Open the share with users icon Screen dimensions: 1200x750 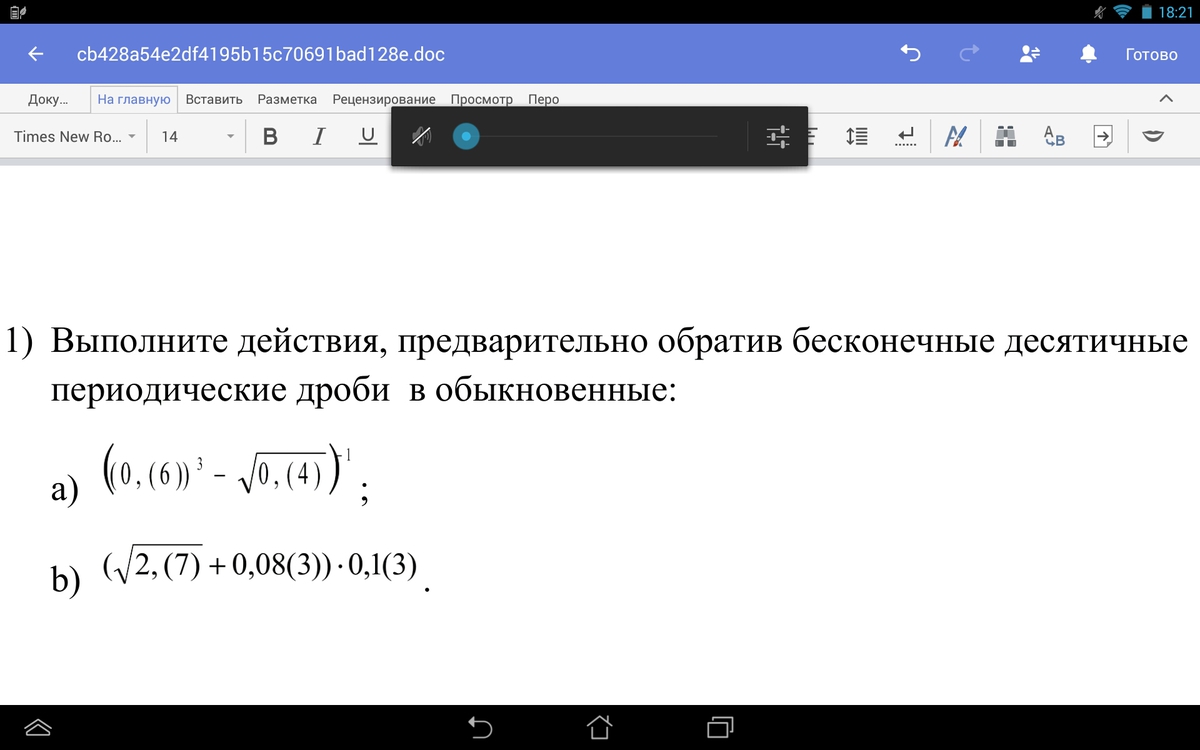[x=1030, y=54]
